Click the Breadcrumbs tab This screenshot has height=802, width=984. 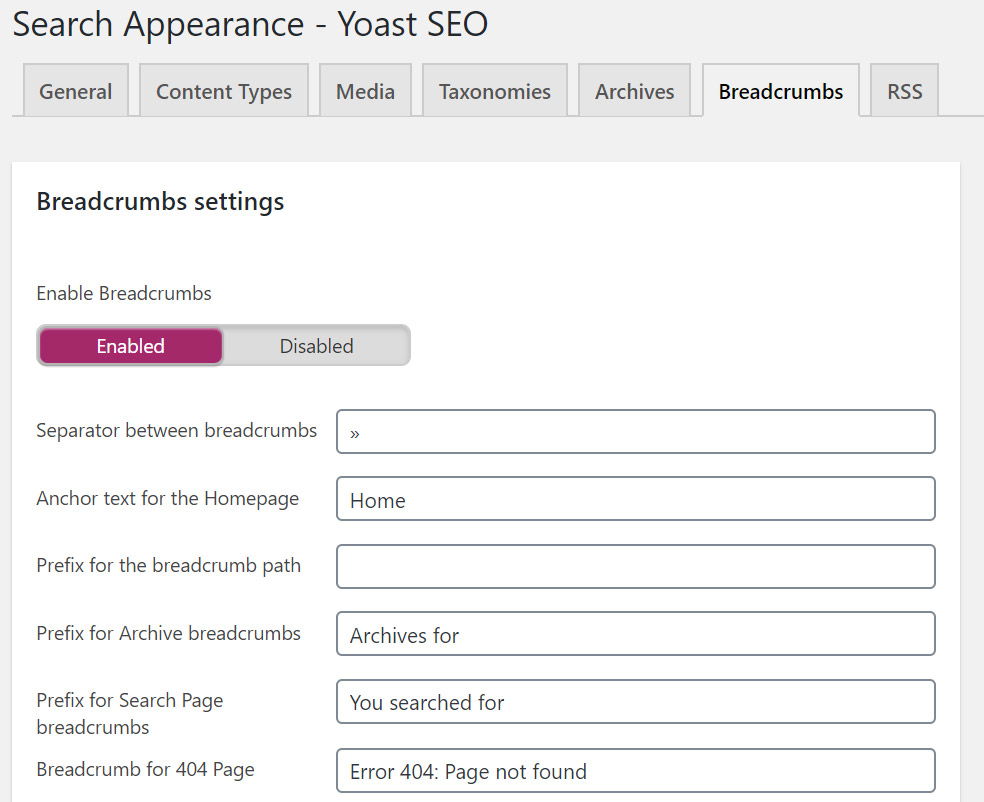[x=781, y=91]
